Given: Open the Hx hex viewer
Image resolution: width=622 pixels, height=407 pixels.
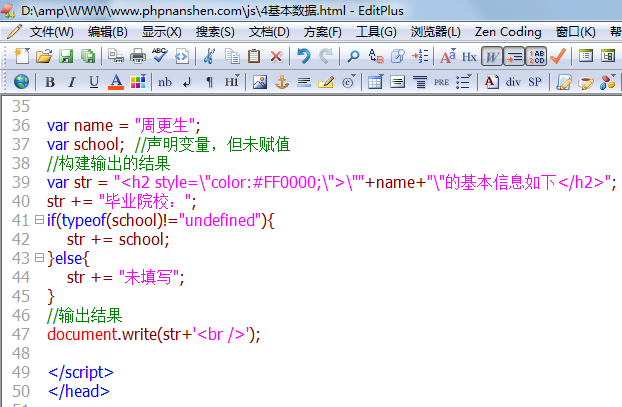Looking at the screenshot, I should (x=469, y=57).
